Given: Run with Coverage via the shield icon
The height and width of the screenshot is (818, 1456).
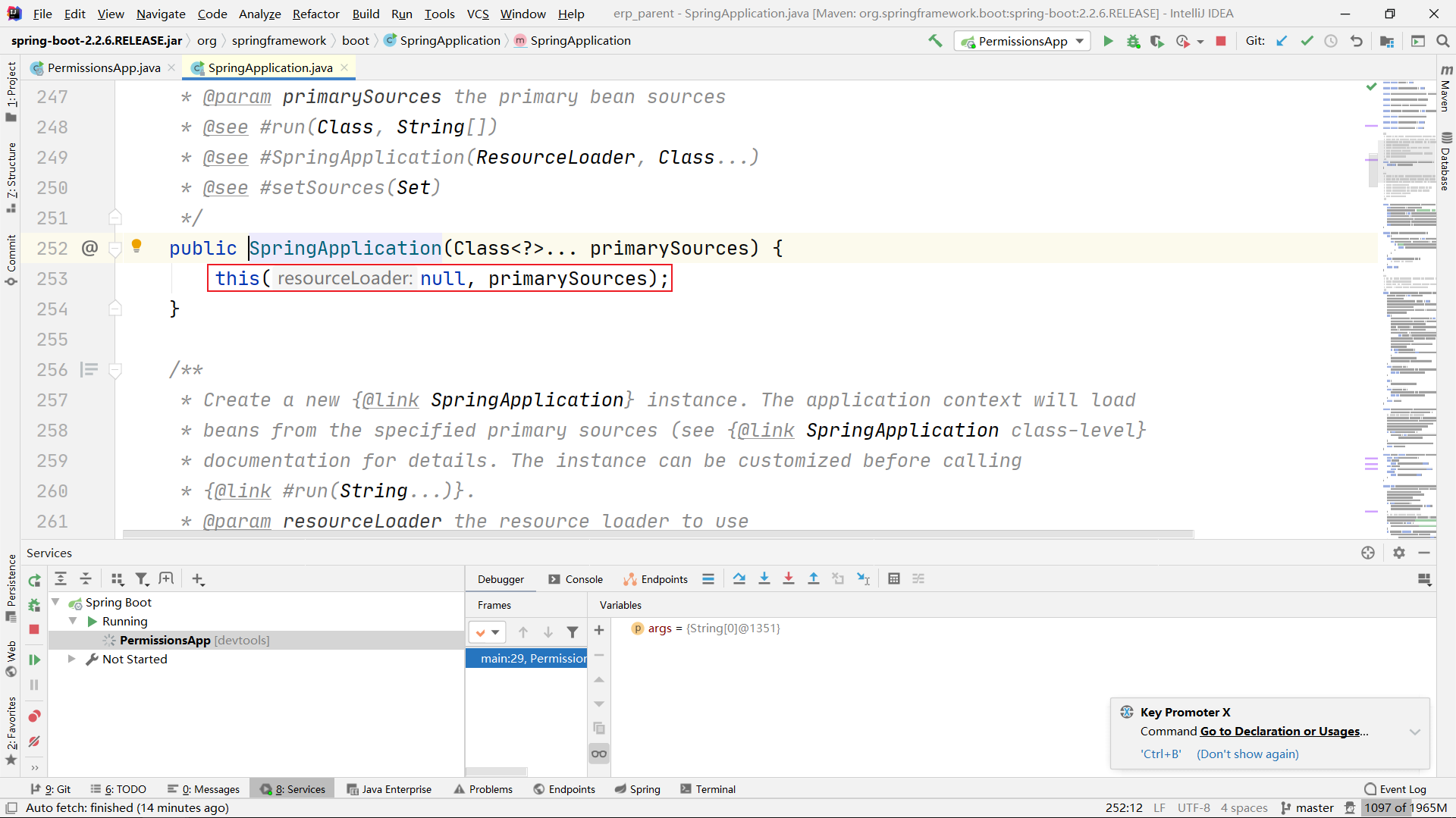Looking at the screenshot, I should [x=1157, y=41].
